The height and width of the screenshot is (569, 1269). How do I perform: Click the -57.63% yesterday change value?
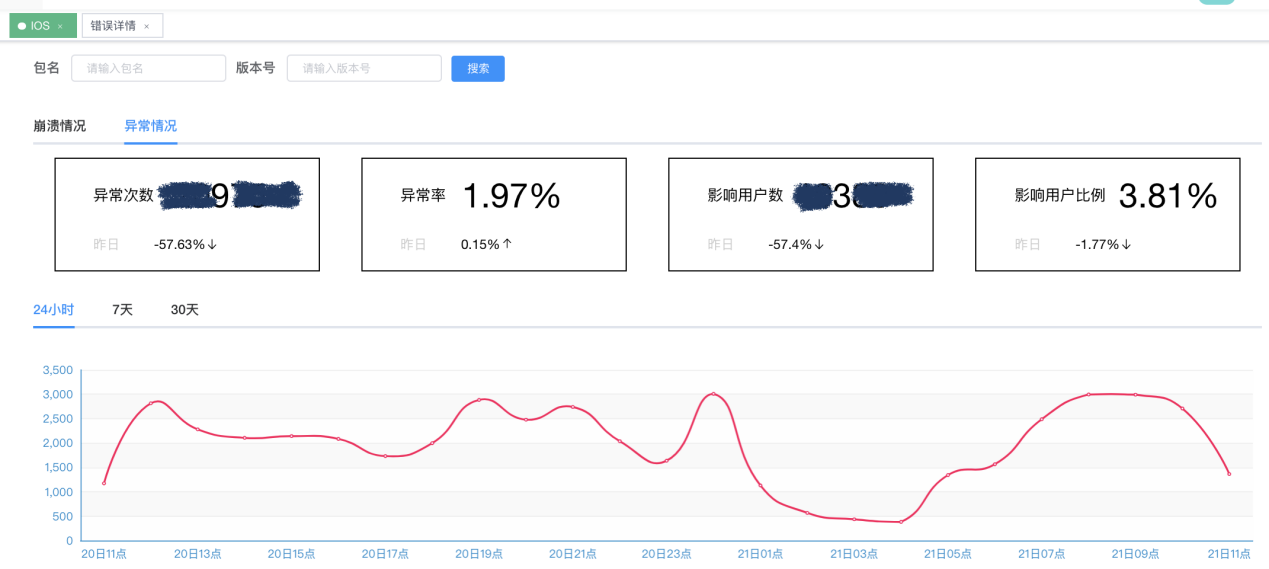tap(186, 244)
